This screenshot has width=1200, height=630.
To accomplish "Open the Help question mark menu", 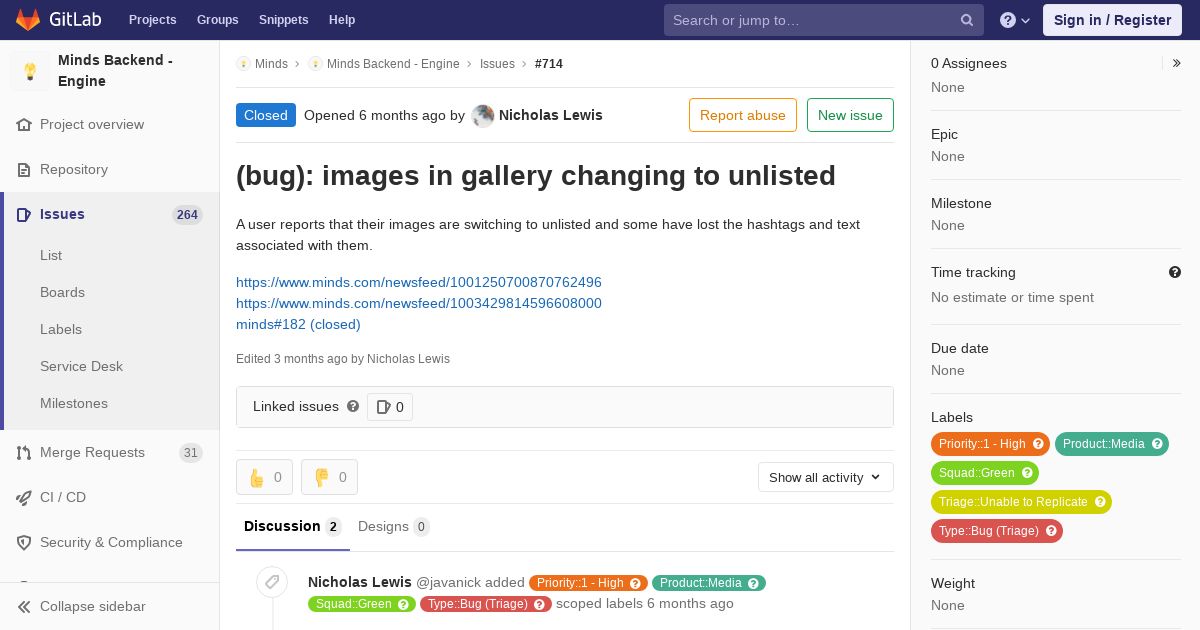I will point(1015,20).
